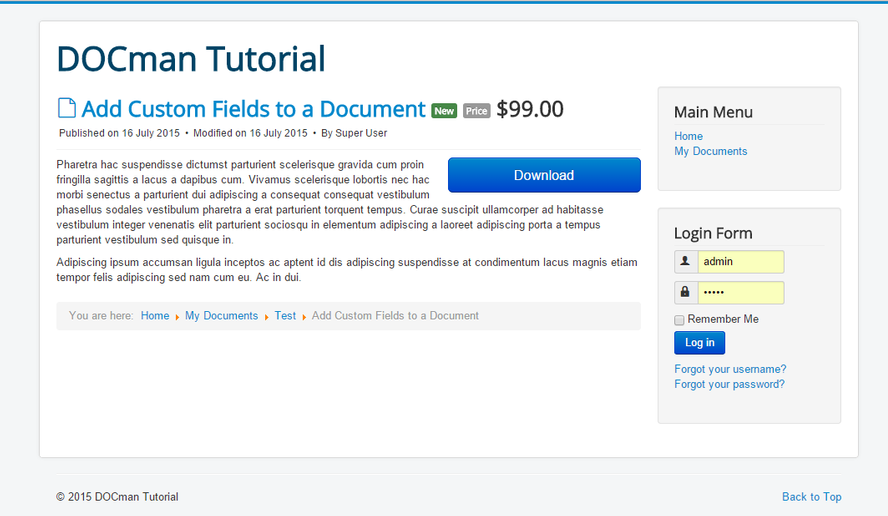
Task: Submit login with the Log in button
Action: click(699, 343)
